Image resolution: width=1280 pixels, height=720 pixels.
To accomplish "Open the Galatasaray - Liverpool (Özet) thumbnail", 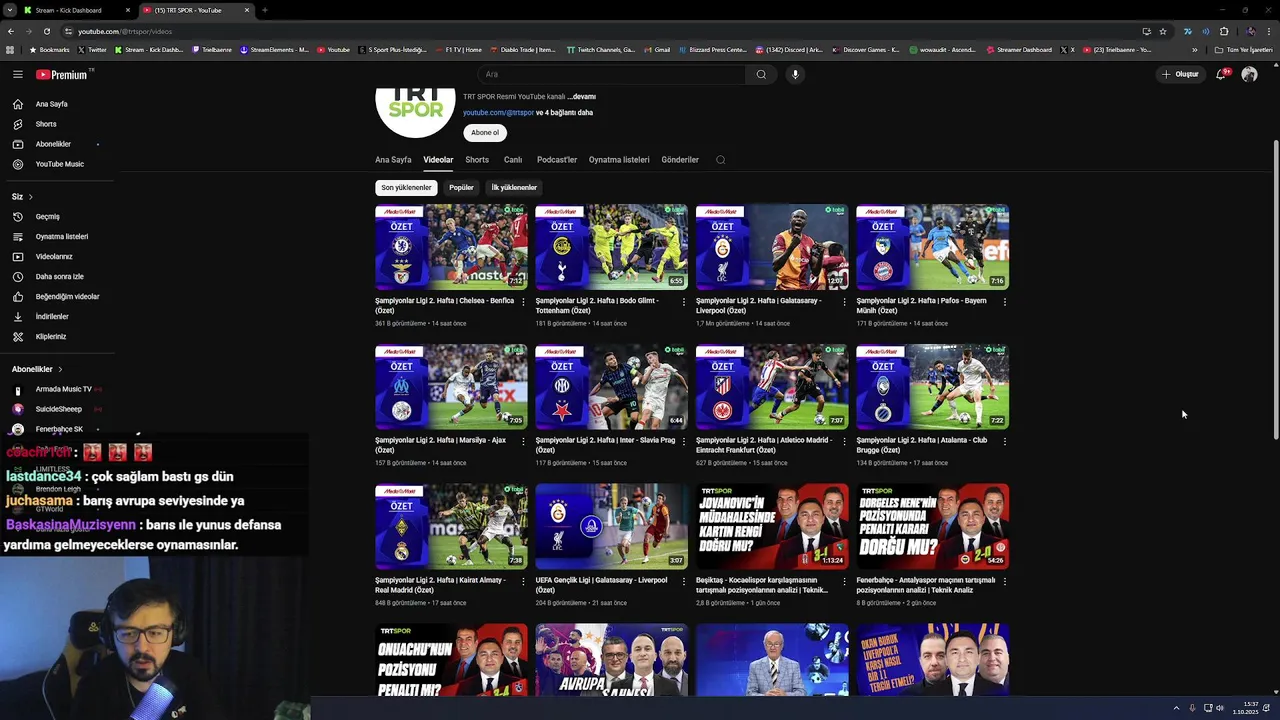I will pyautogui.click(x=772, y=247).
